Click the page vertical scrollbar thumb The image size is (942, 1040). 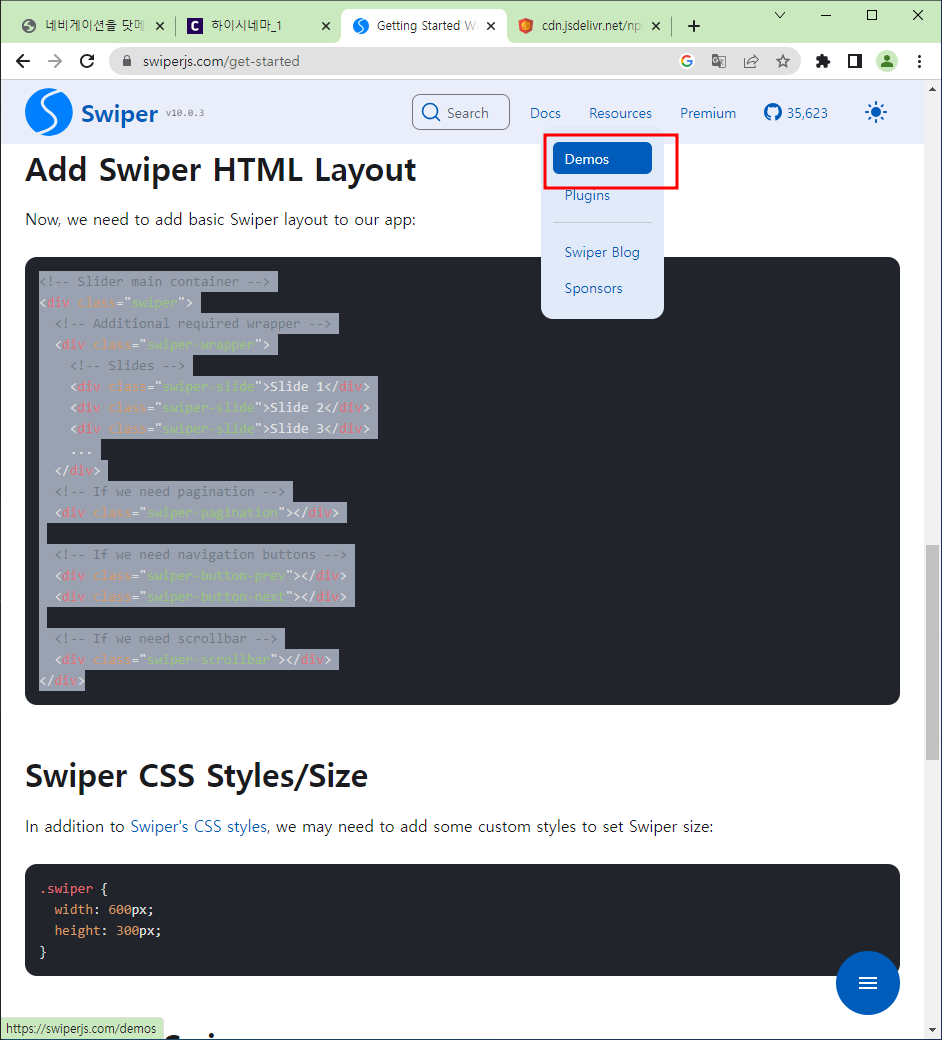coord(933,652)
